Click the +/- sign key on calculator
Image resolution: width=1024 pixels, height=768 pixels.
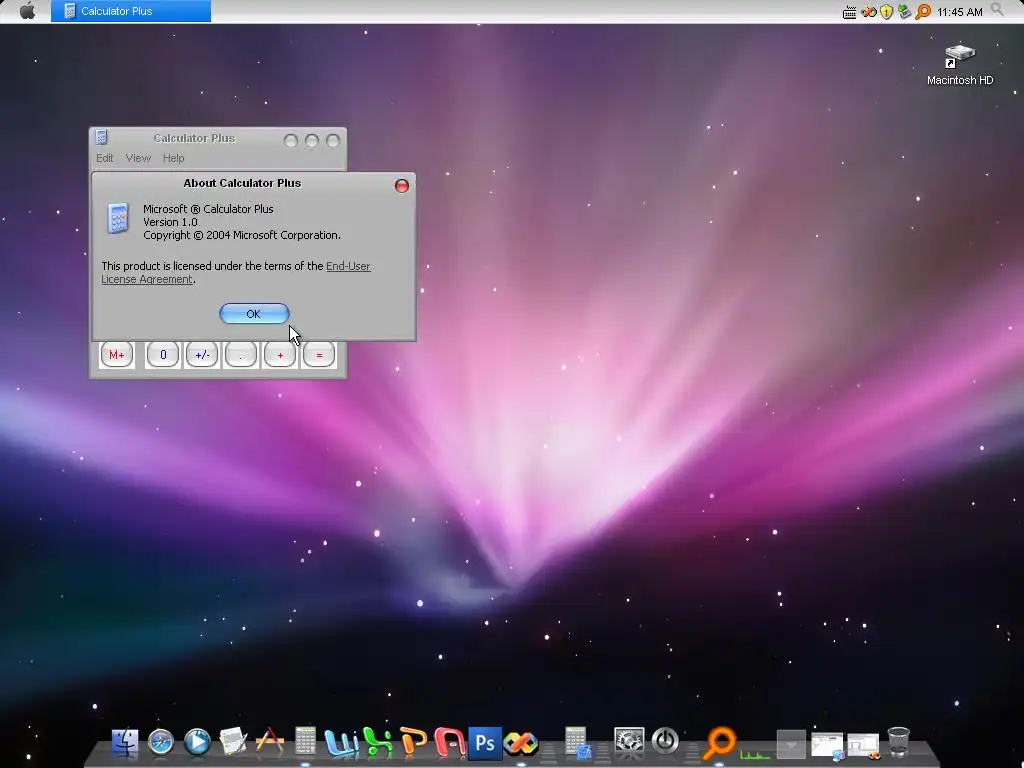(202, 355)
